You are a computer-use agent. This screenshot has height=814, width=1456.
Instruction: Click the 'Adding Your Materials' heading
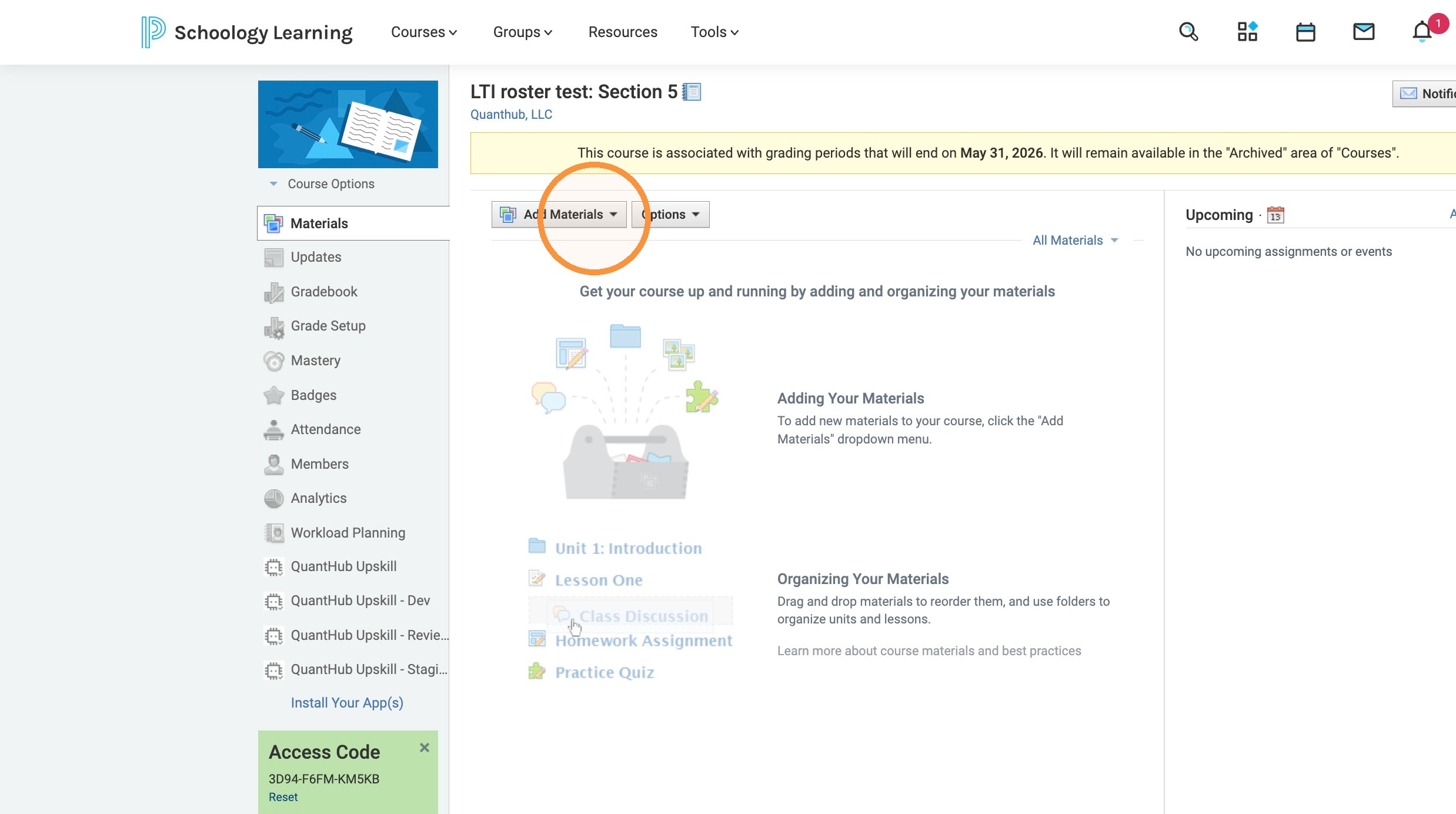[851, 399]
